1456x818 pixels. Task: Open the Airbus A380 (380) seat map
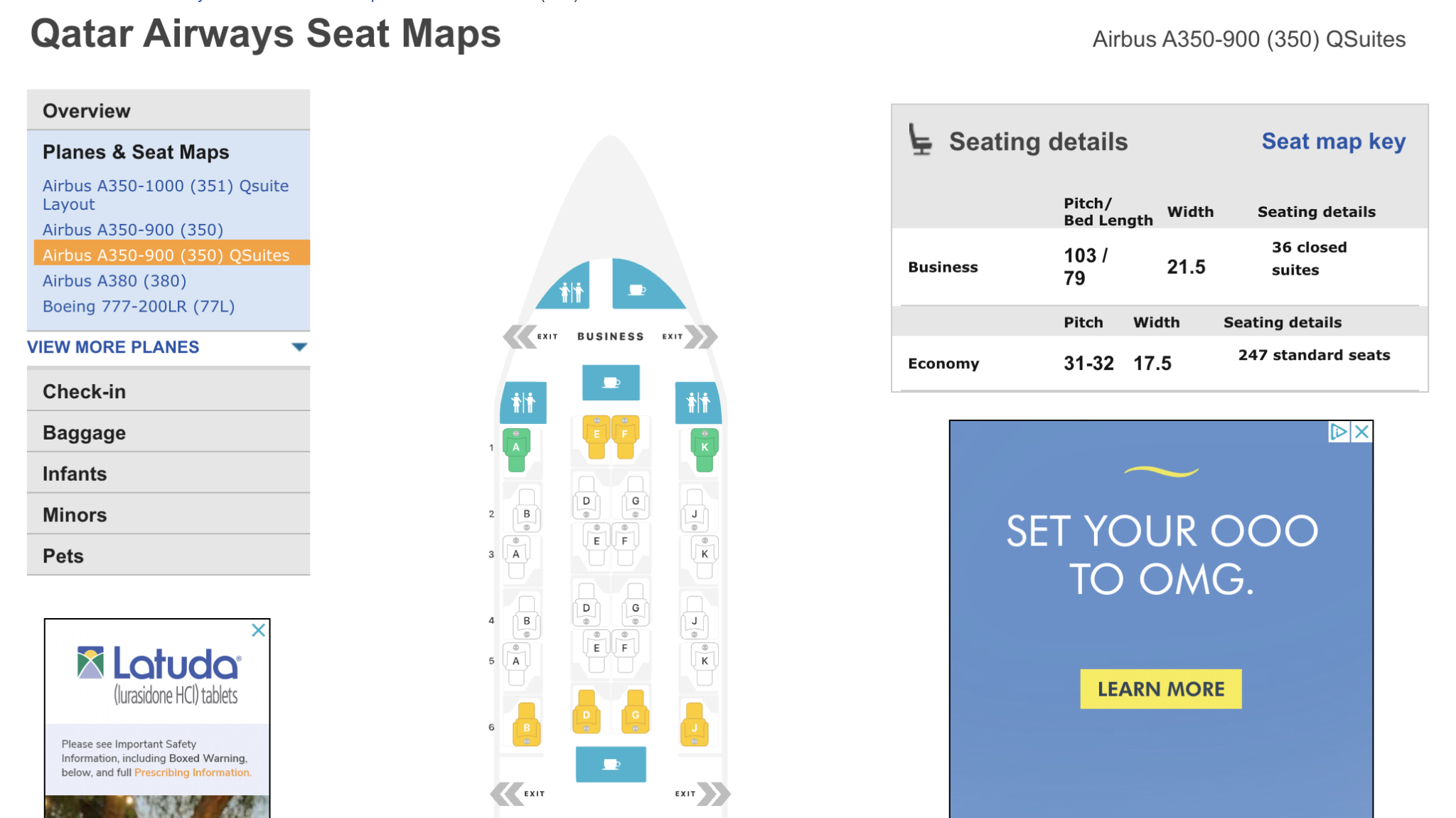(x=114, y=281)
